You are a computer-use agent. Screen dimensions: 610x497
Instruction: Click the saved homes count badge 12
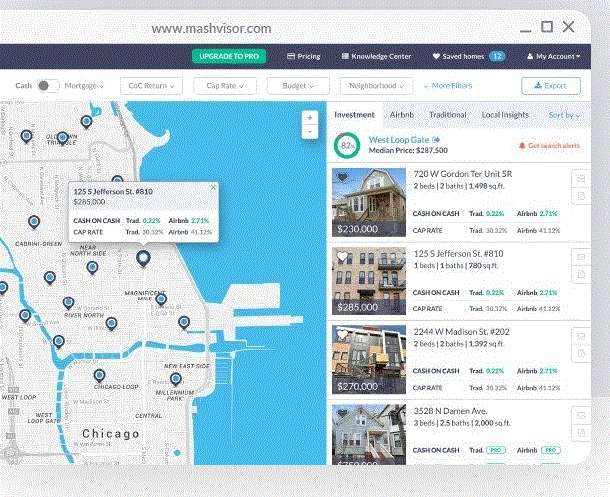pyautogui.click(x=497, y=56)
